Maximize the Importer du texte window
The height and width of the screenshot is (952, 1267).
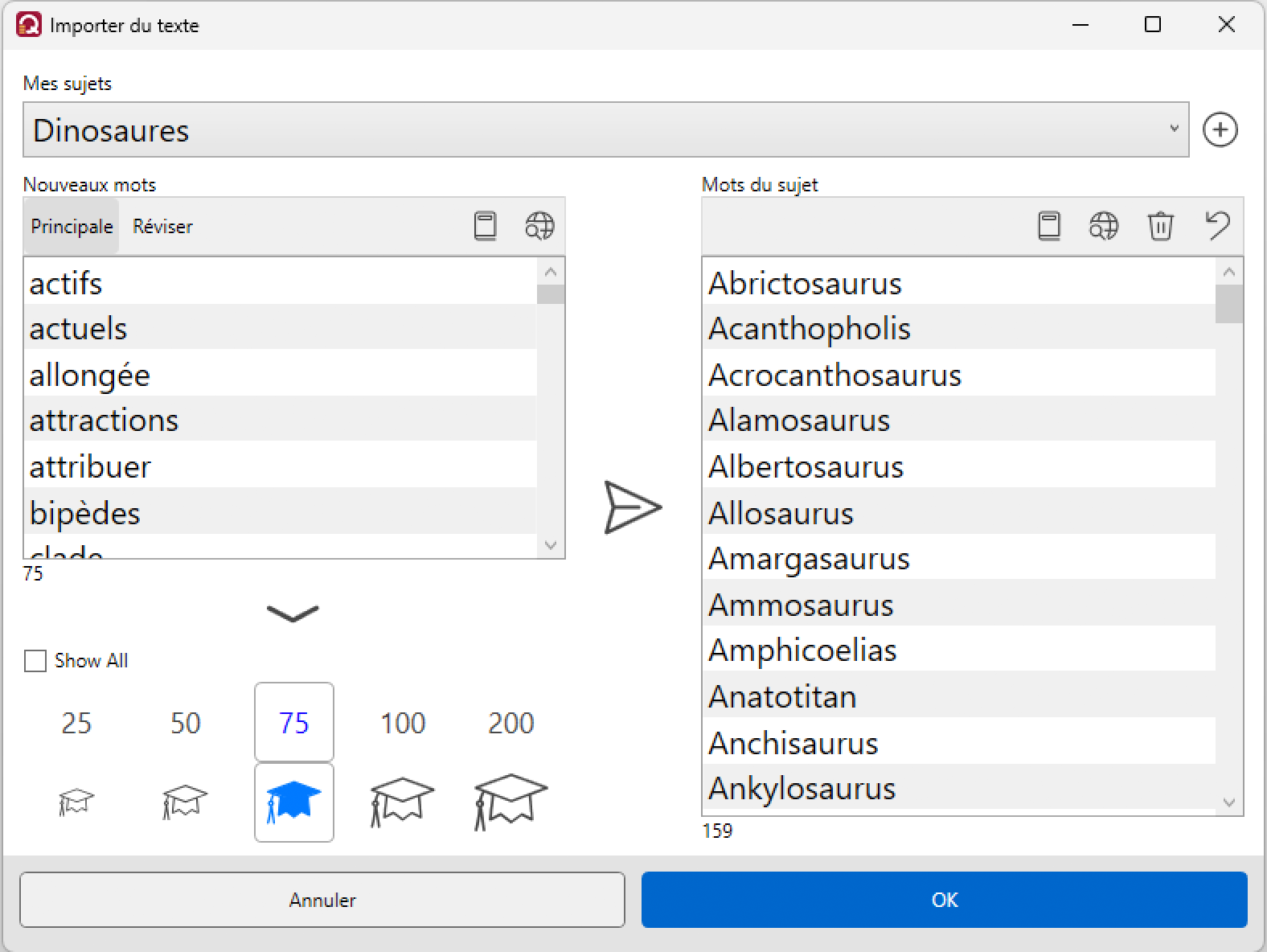tap(1152, 25)
